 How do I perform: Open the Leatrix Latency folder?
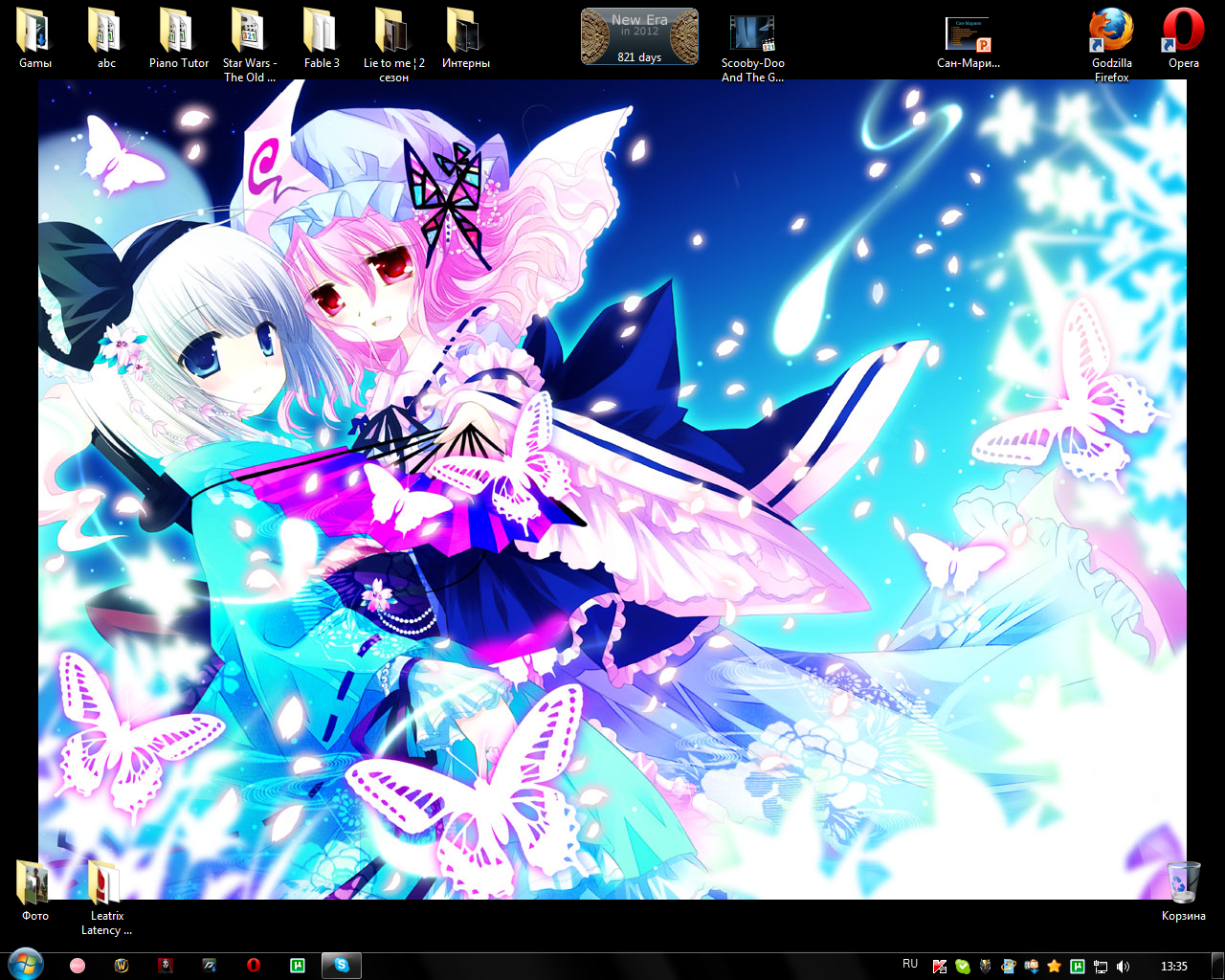click(106, 898)
